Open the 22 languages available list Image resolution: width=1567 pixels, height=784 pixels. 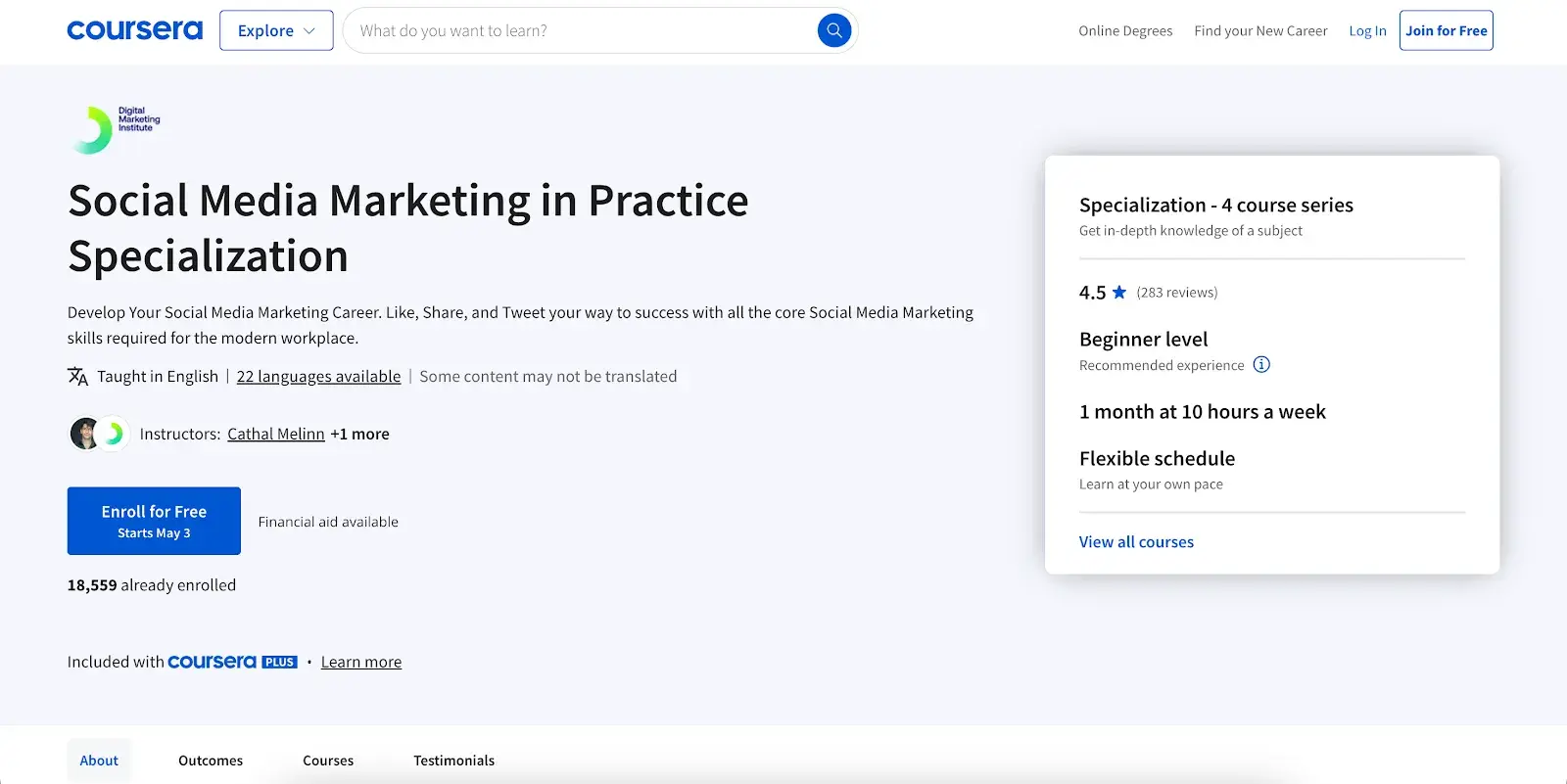point(318,377)
